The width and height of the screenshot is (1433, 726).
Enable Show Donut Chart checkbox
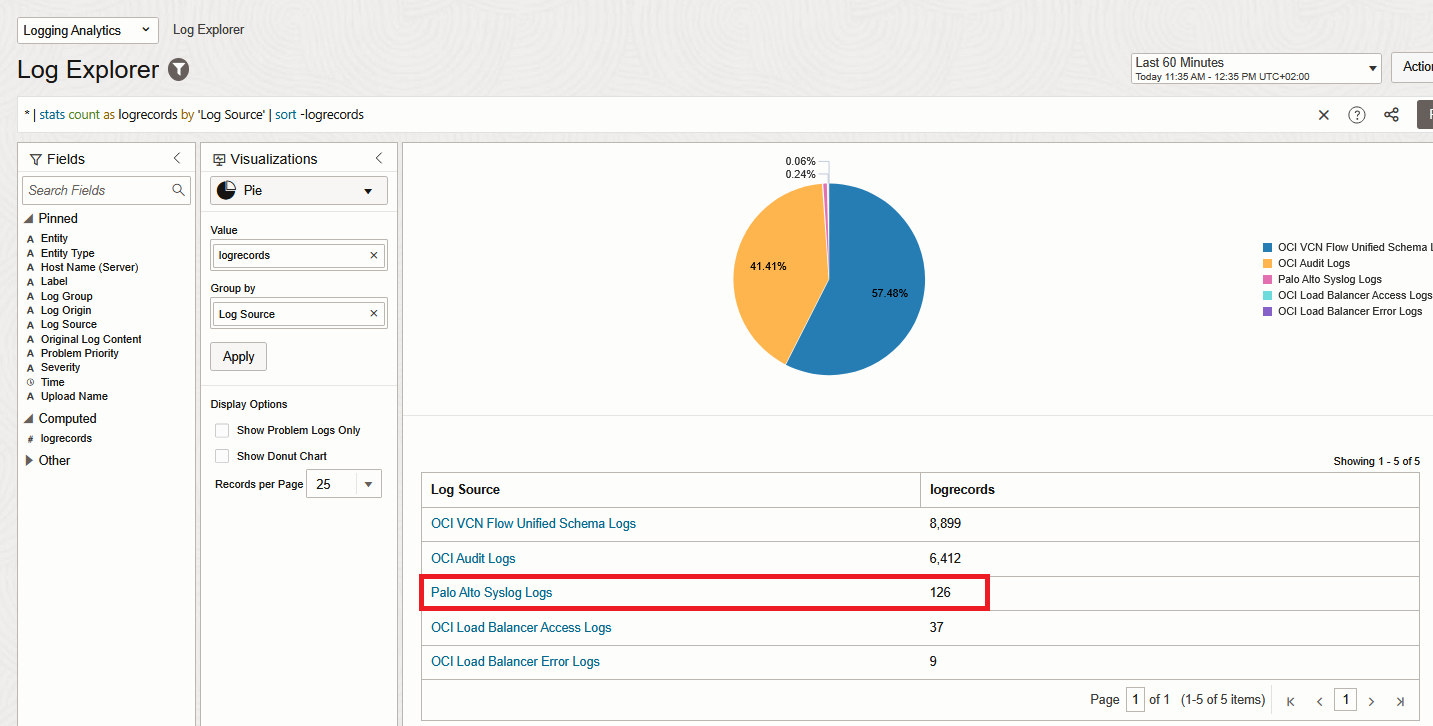tap(222, 456)
